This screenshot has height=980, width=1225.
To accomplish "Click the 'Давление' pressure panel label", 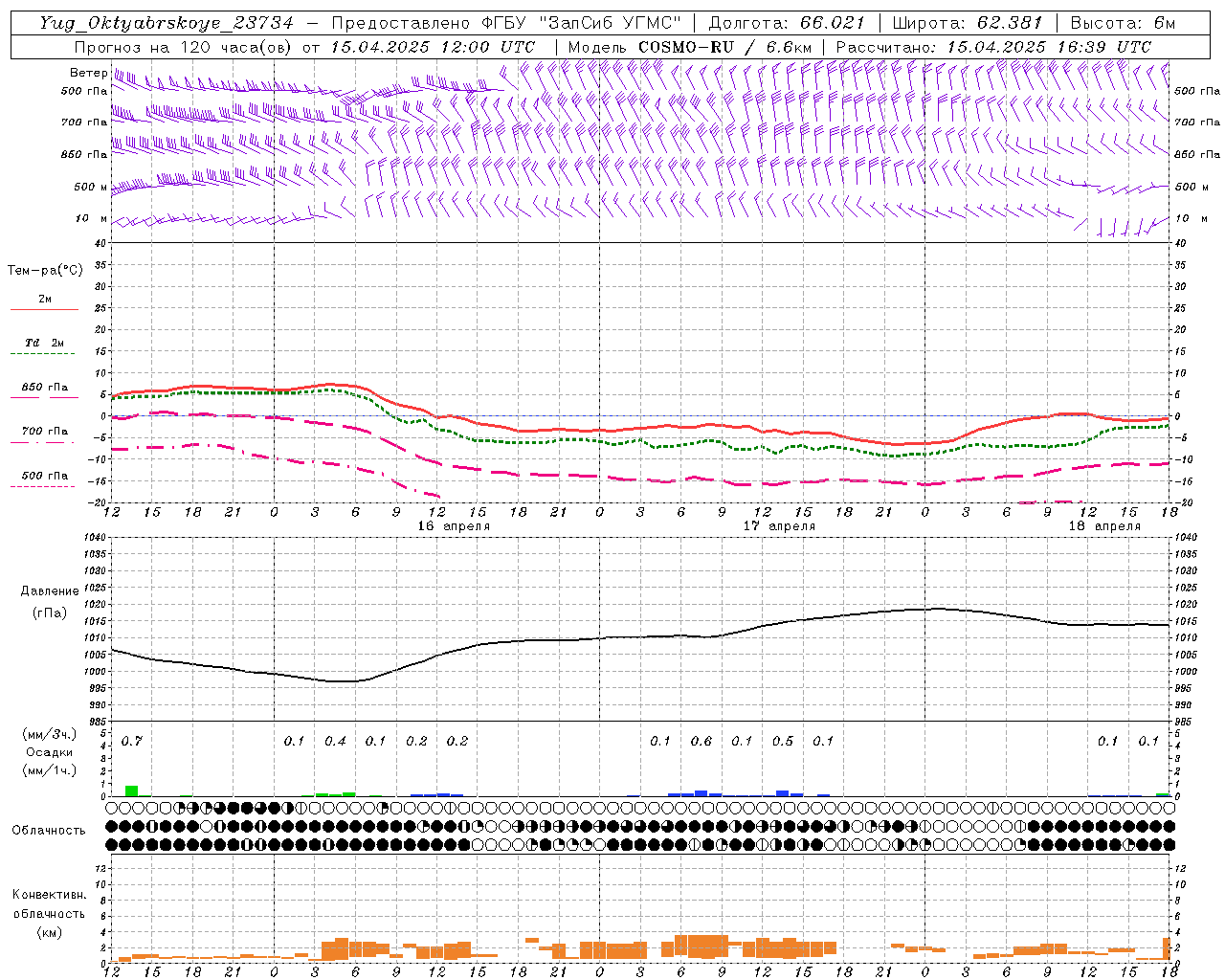I will [50, 591].
